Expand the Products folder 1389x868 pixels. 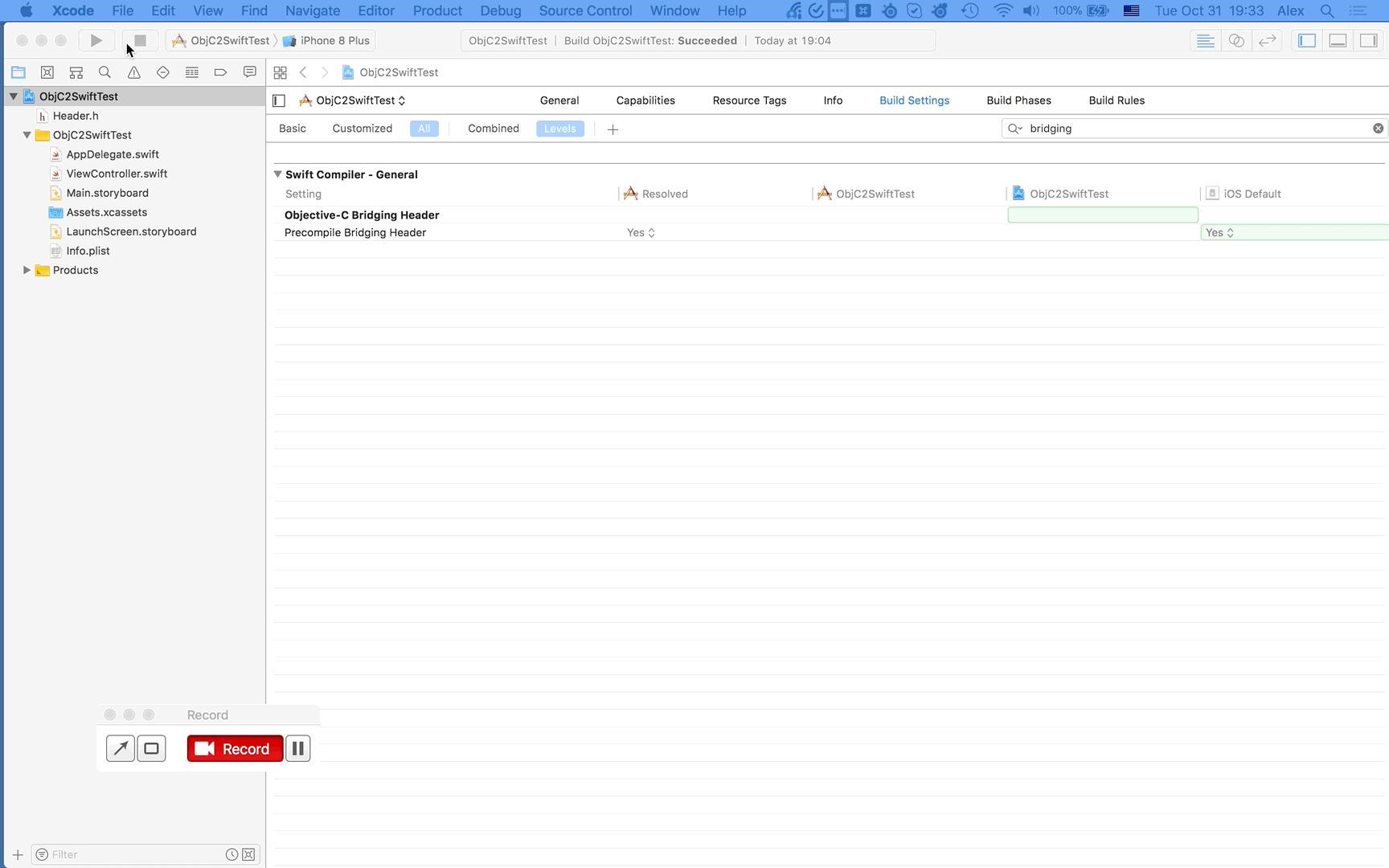click(27, 270)
